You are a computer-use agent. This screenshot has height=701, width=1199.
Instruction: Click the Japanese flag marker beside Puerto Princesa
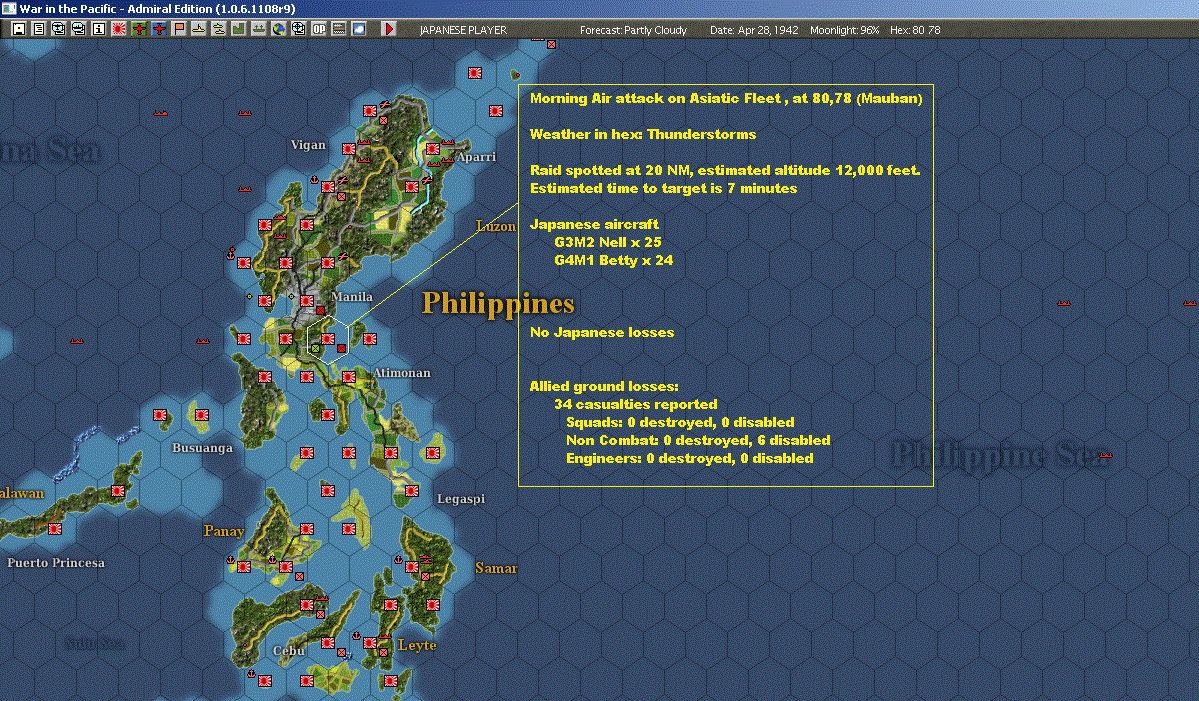(55, 528)
